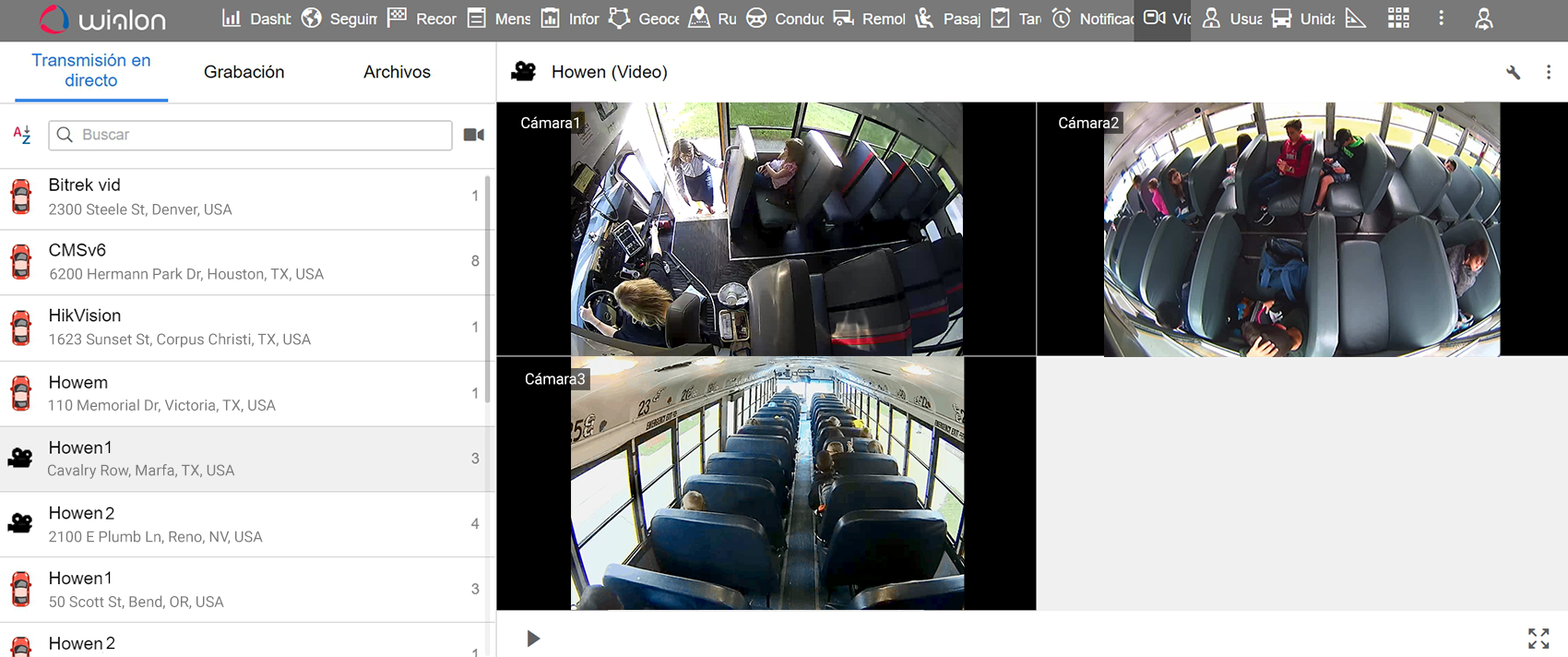Click the Buscar search field

pos(250,135)
